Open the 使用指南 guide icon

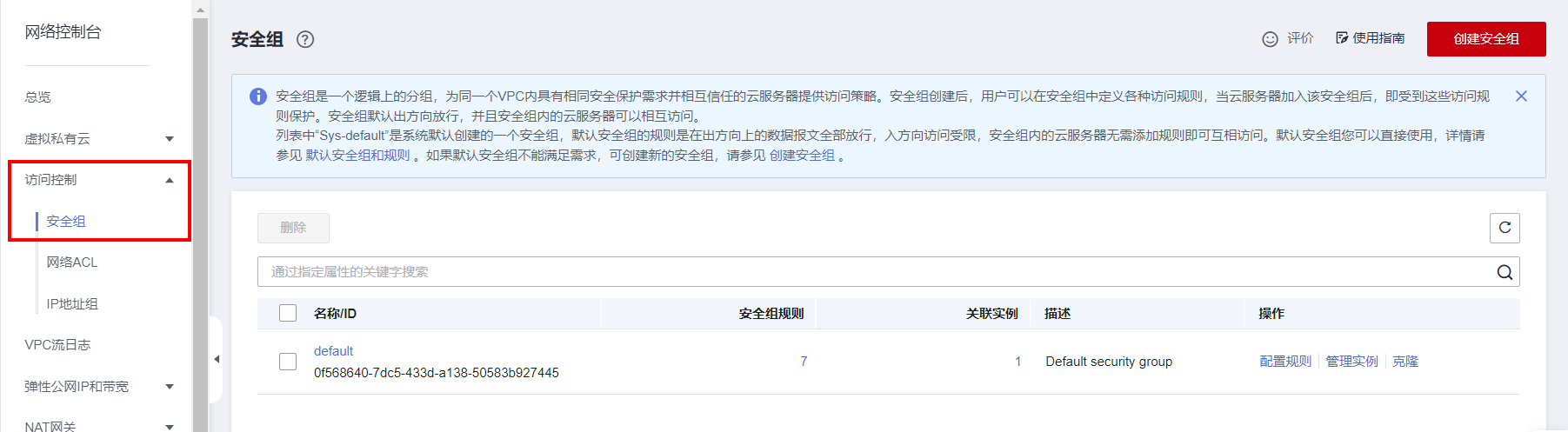(1342, 38)
